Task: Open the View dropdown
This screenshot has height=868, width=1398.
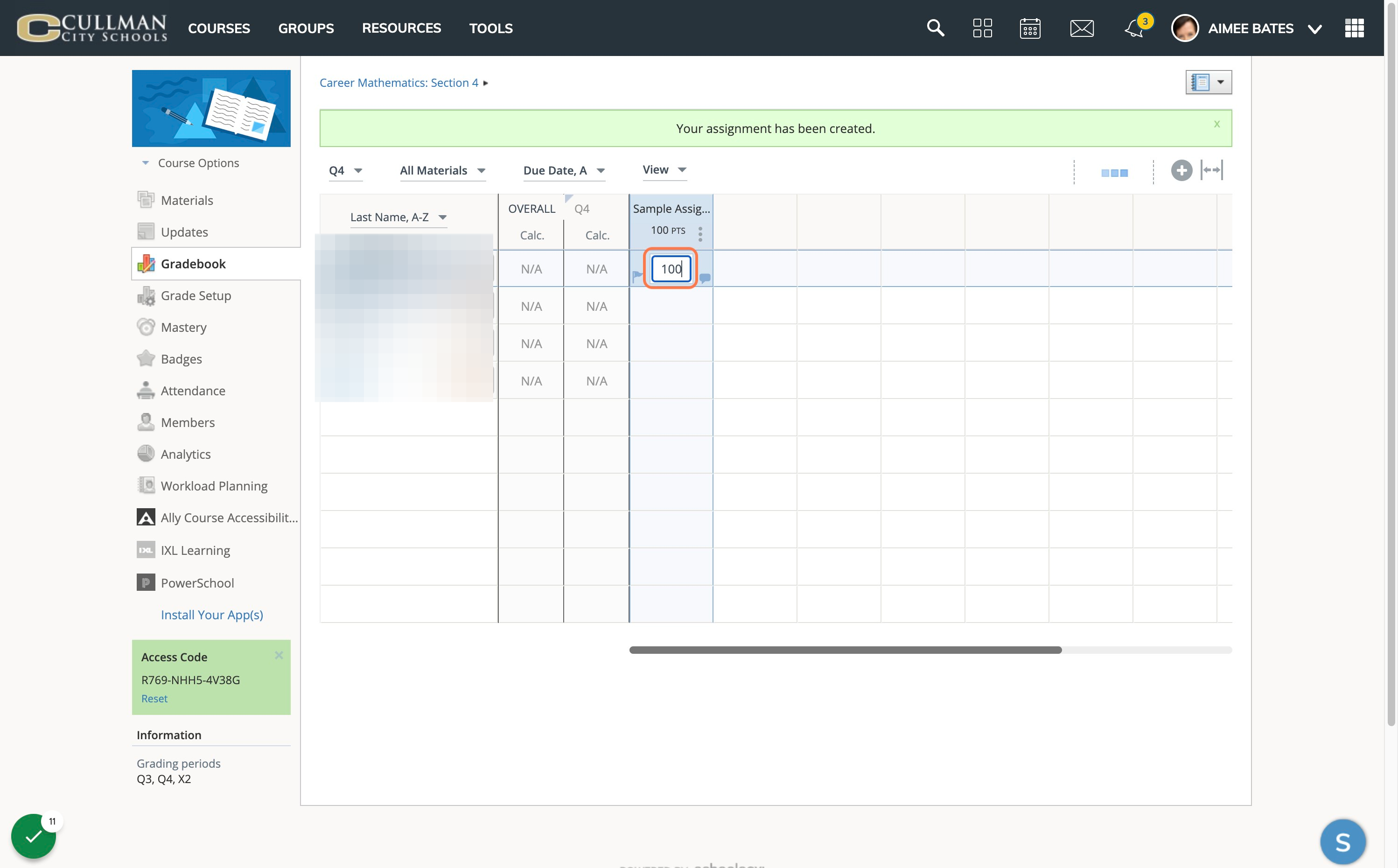Action: pyautogui.click(x=664, y=170)
